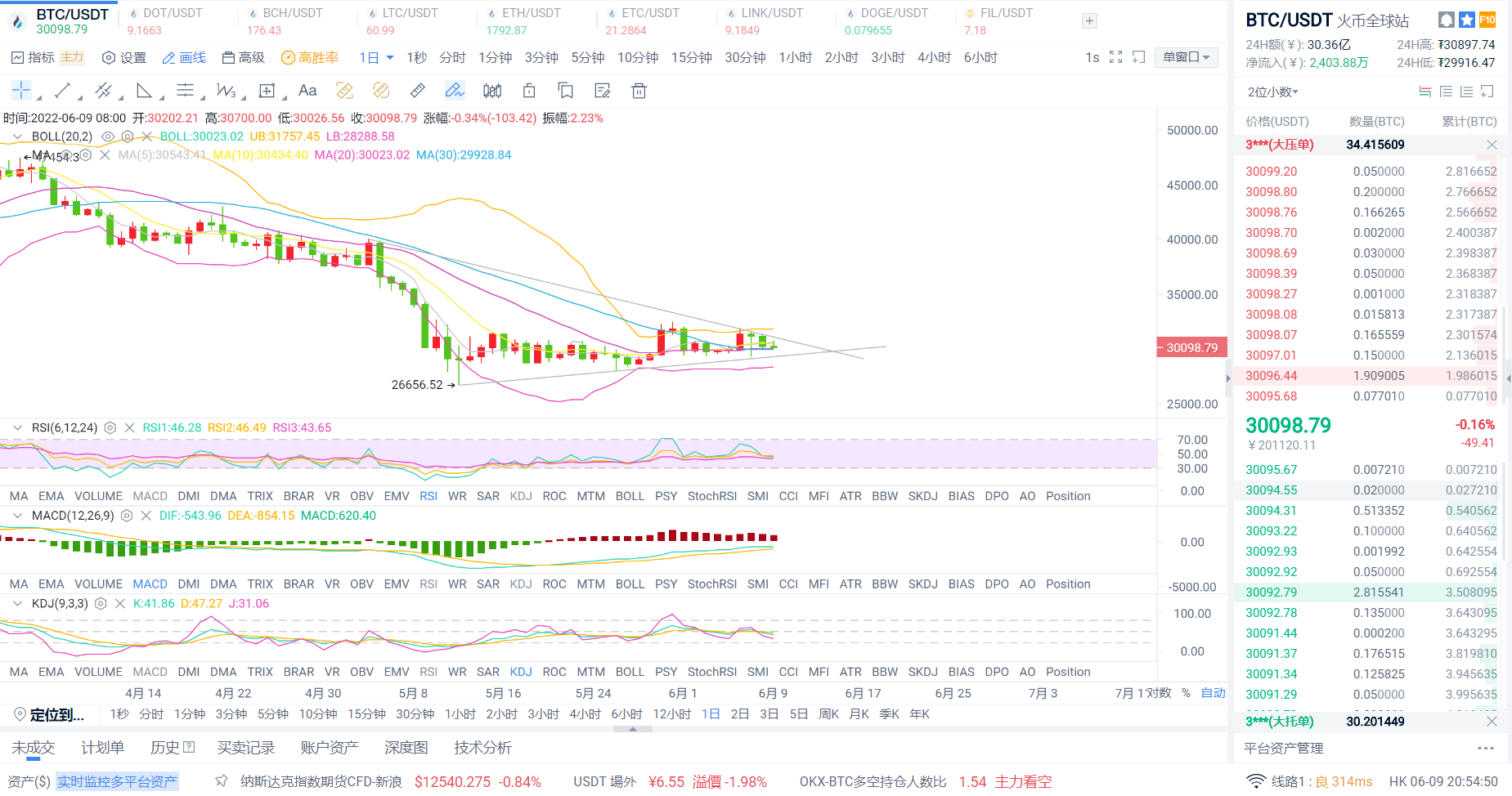1512x796 pixels.
Task: Remove the RSI indicator with X
Action: coord(129,427)
